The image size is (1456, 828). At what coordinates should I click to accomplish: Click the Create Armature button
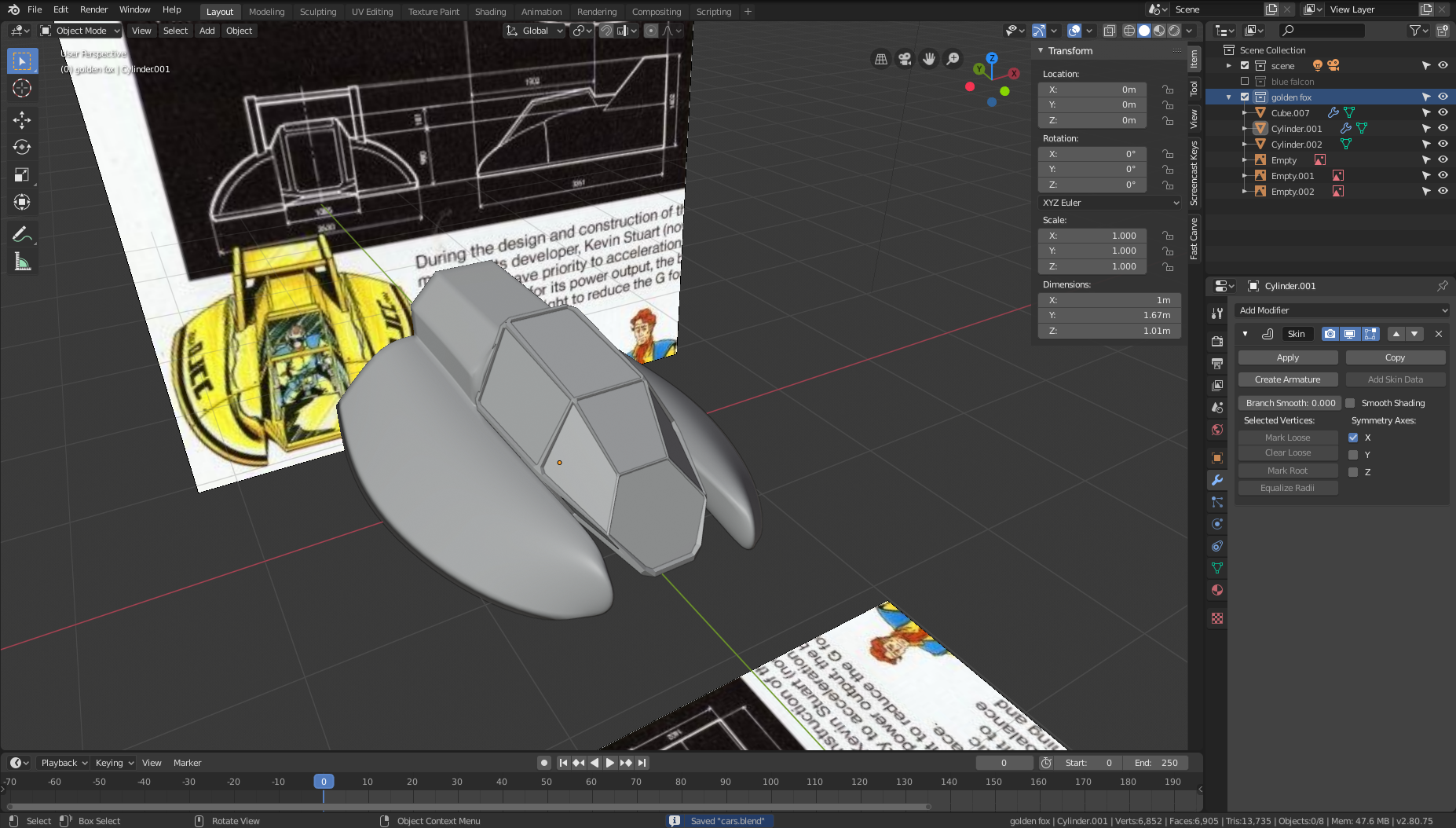pos(1288,379)
